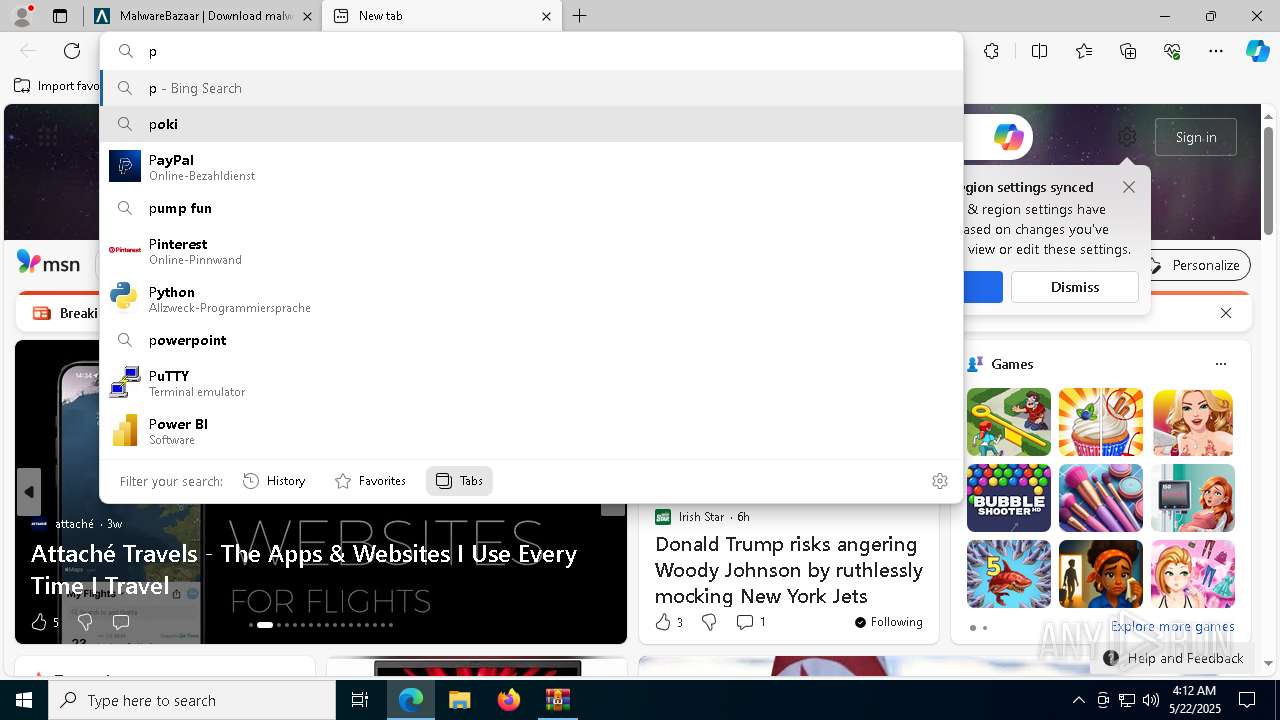Filter search by Tabs
This screenshot has height=720, width=1280.
pyautogui.click(x=459, y=481)
